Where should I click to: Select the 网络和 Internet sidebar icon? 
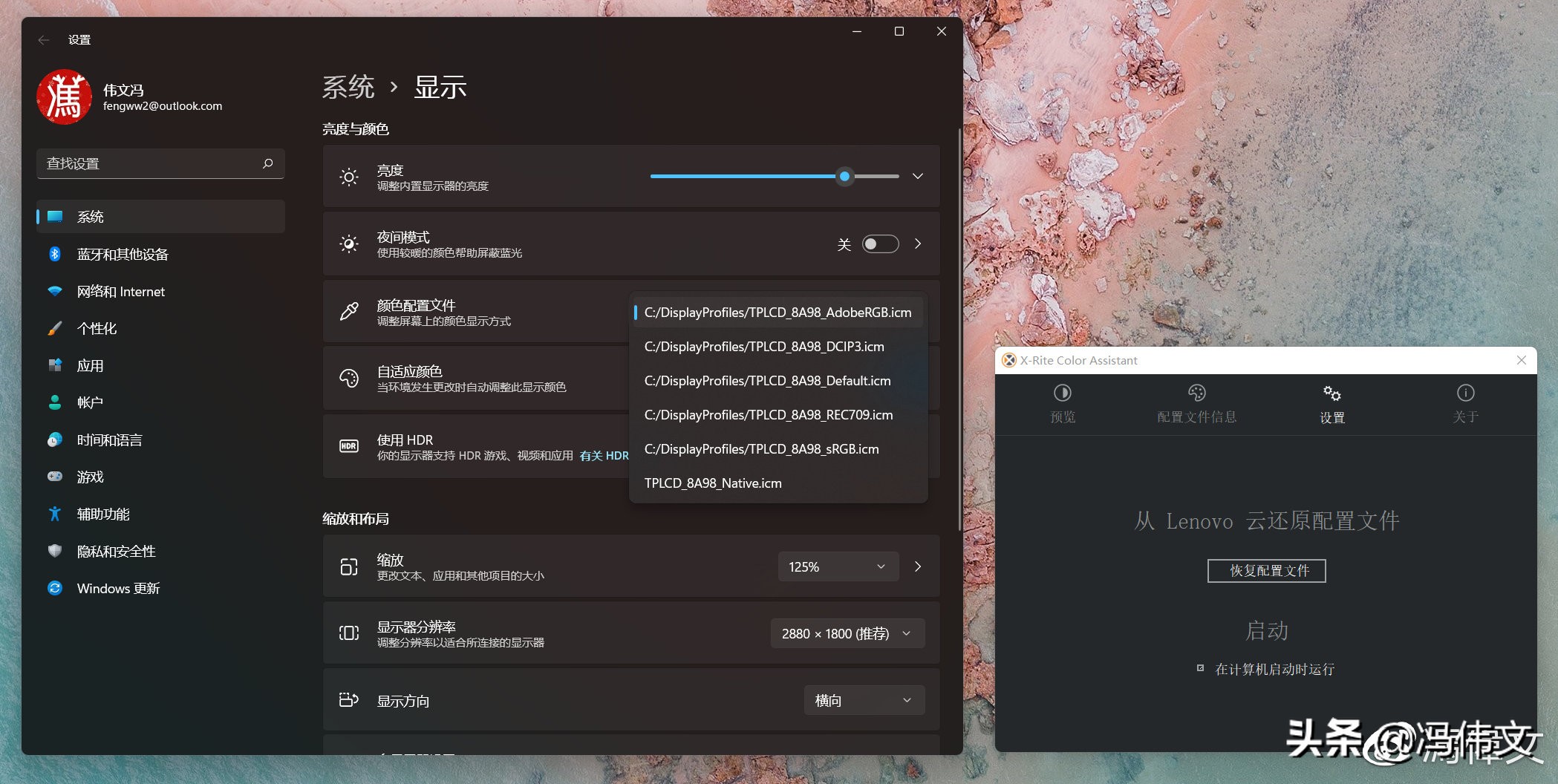point(55,291)
